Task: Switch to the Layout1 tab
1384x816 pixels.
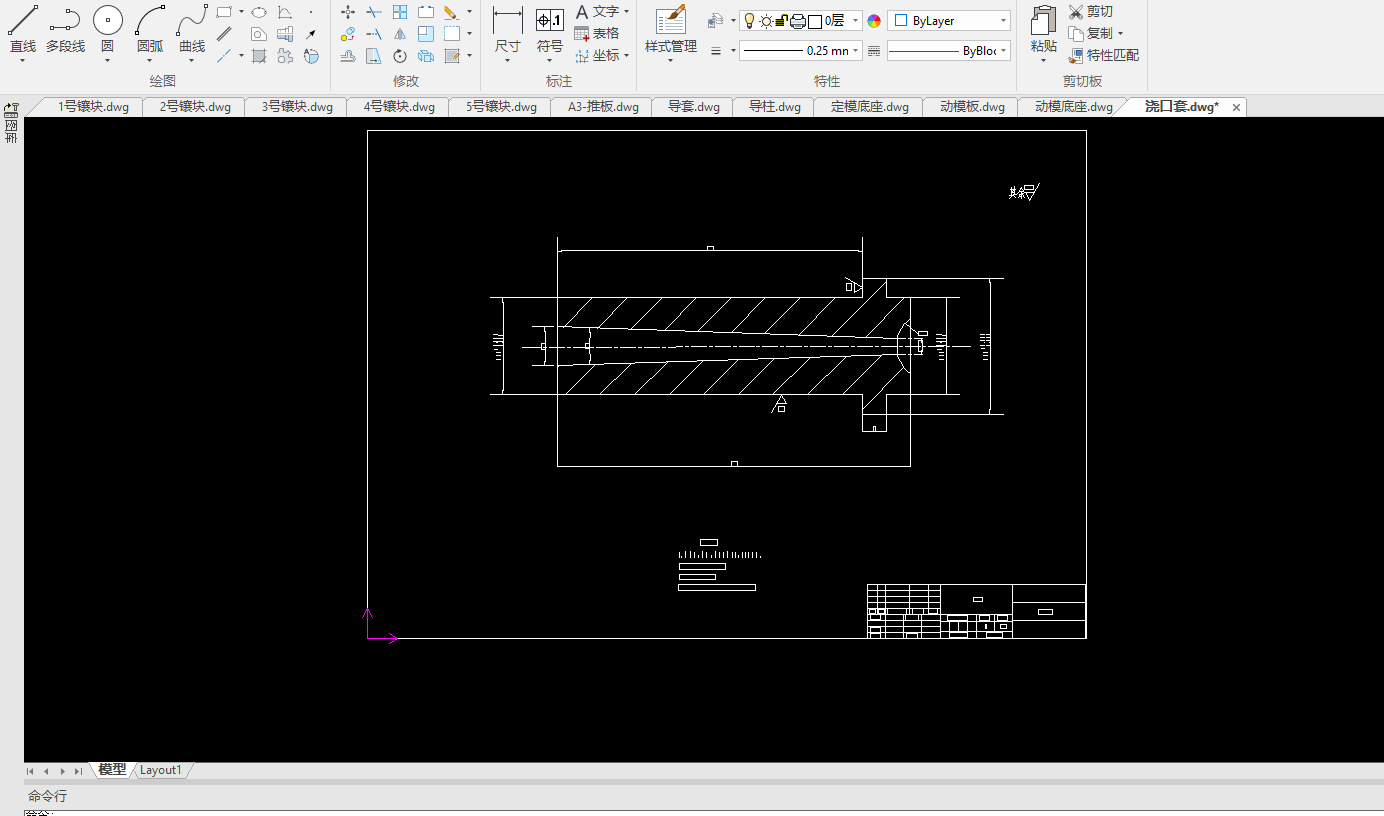Action: tap(161, 770)
